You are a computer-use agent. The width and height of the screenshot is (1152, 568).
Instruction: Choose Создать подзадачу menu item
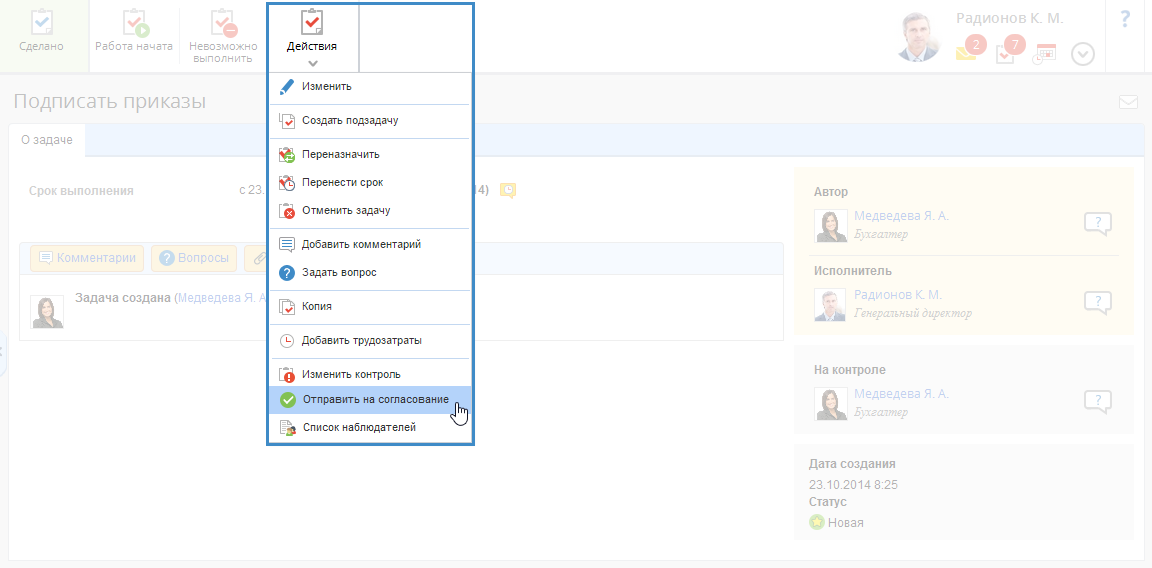(350, 121)
